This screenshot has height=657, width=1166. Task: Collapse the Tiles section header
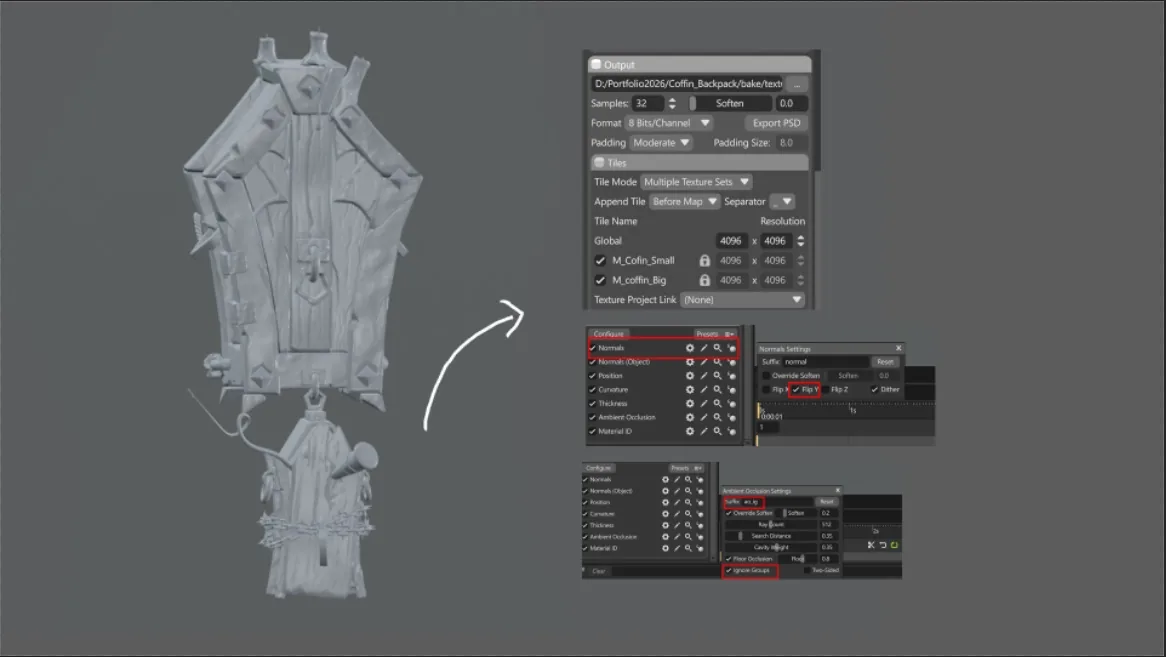point(700,163)
